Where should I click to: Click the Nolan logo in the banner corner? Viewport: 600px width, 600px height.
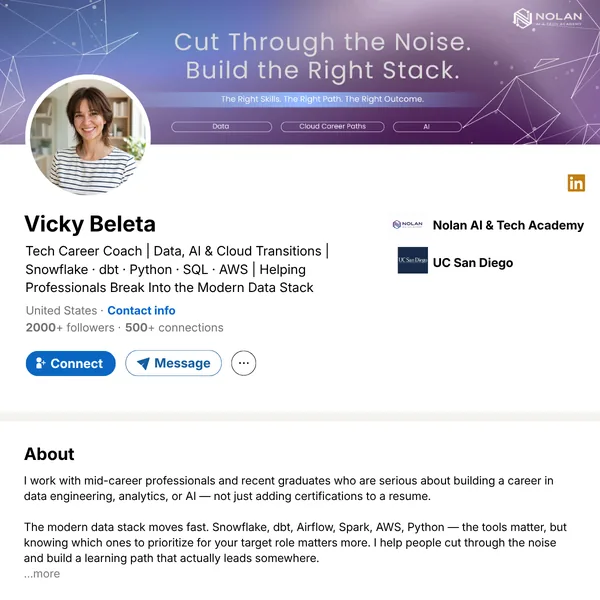(548, 18)
